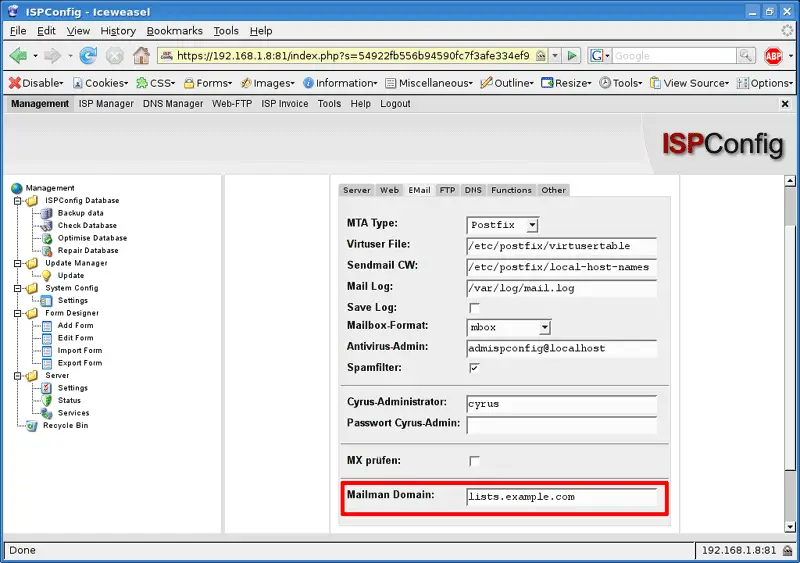Image resolution: width=800 pixels, height=563 pixels.
Task: Click the scrollbar up arrow
Action: click(790, 181)
